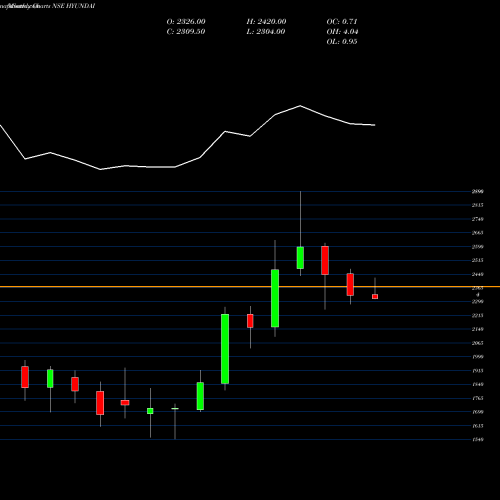The width and height of the screenshot is (500, 500).
Task: Click the 2896 price axis label
Action: (x=477, y=192)
